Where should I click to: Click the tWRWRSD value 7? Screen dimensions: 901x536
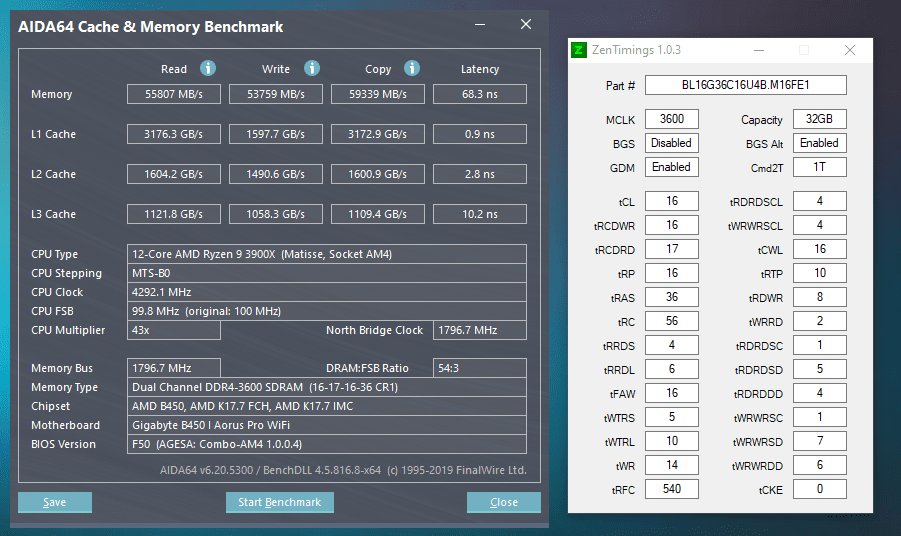(819, 441)
